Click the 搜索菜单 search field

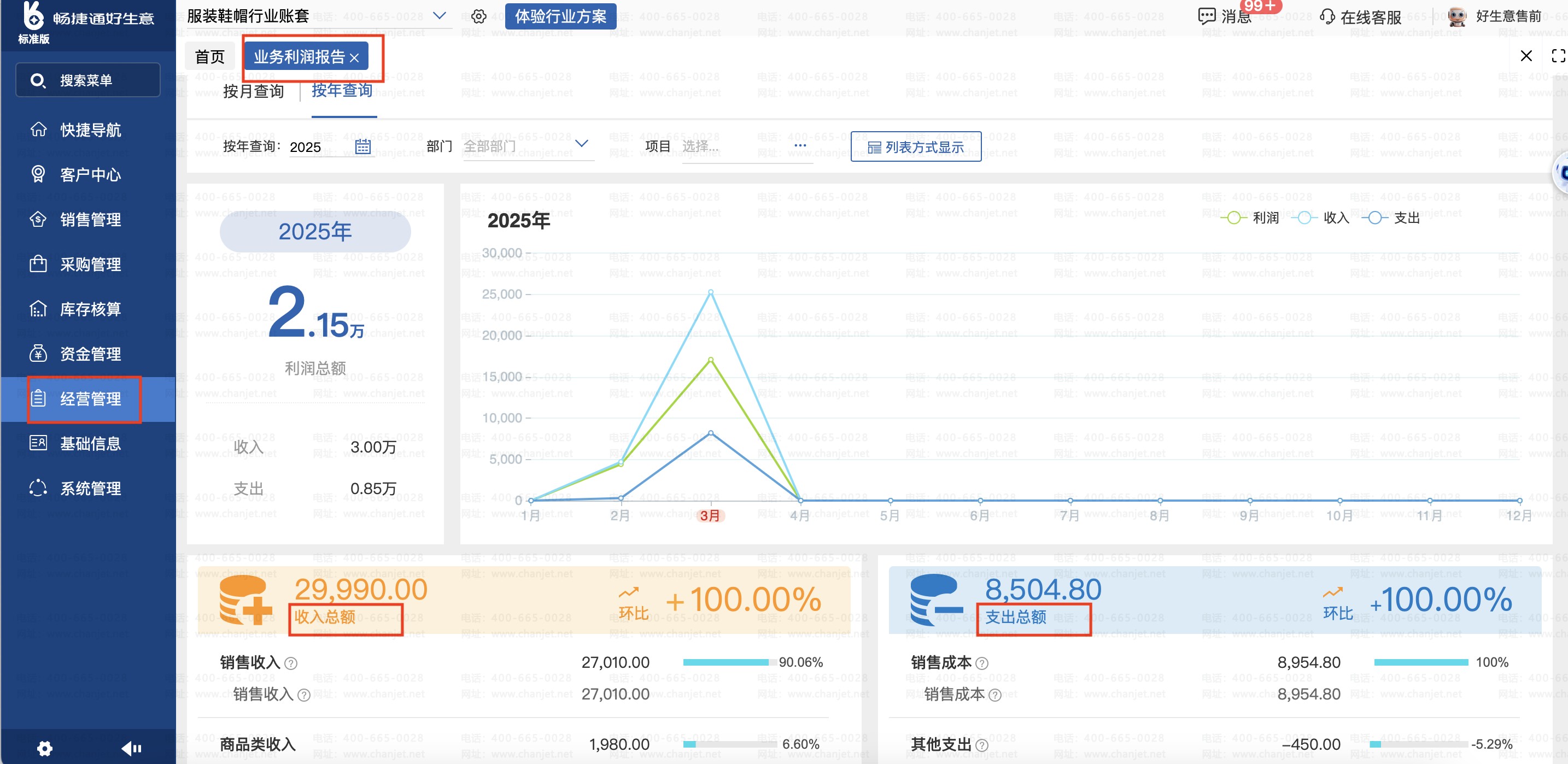88,80
